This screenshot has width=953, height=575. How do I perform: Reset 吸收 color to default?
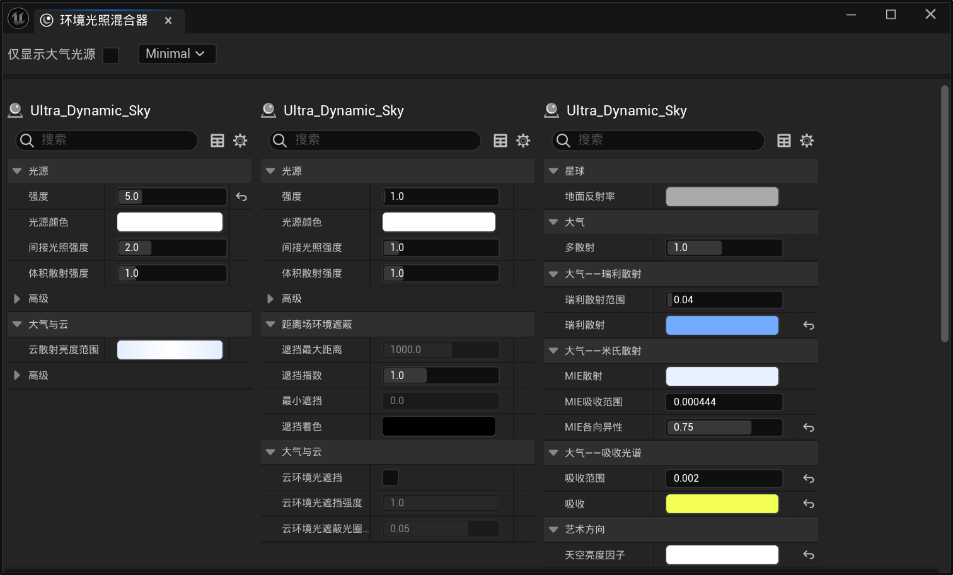coord(808,504)
